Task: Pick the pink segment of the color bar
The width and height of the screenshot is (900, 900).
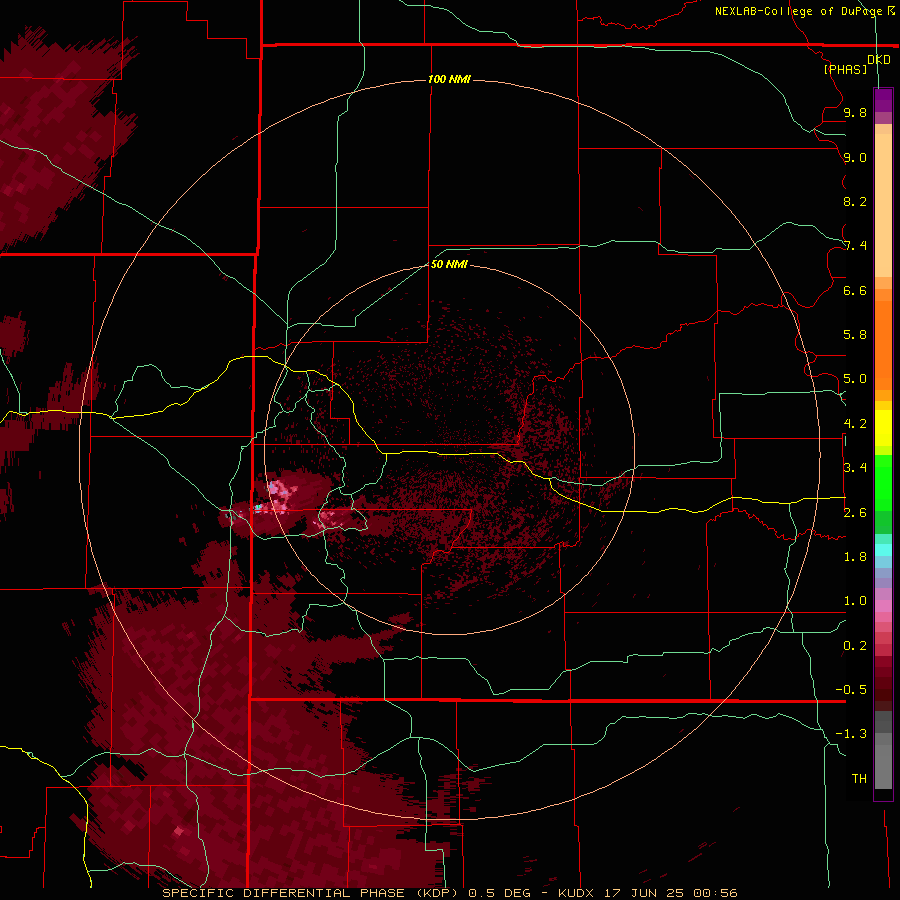Action: [883, 606]
